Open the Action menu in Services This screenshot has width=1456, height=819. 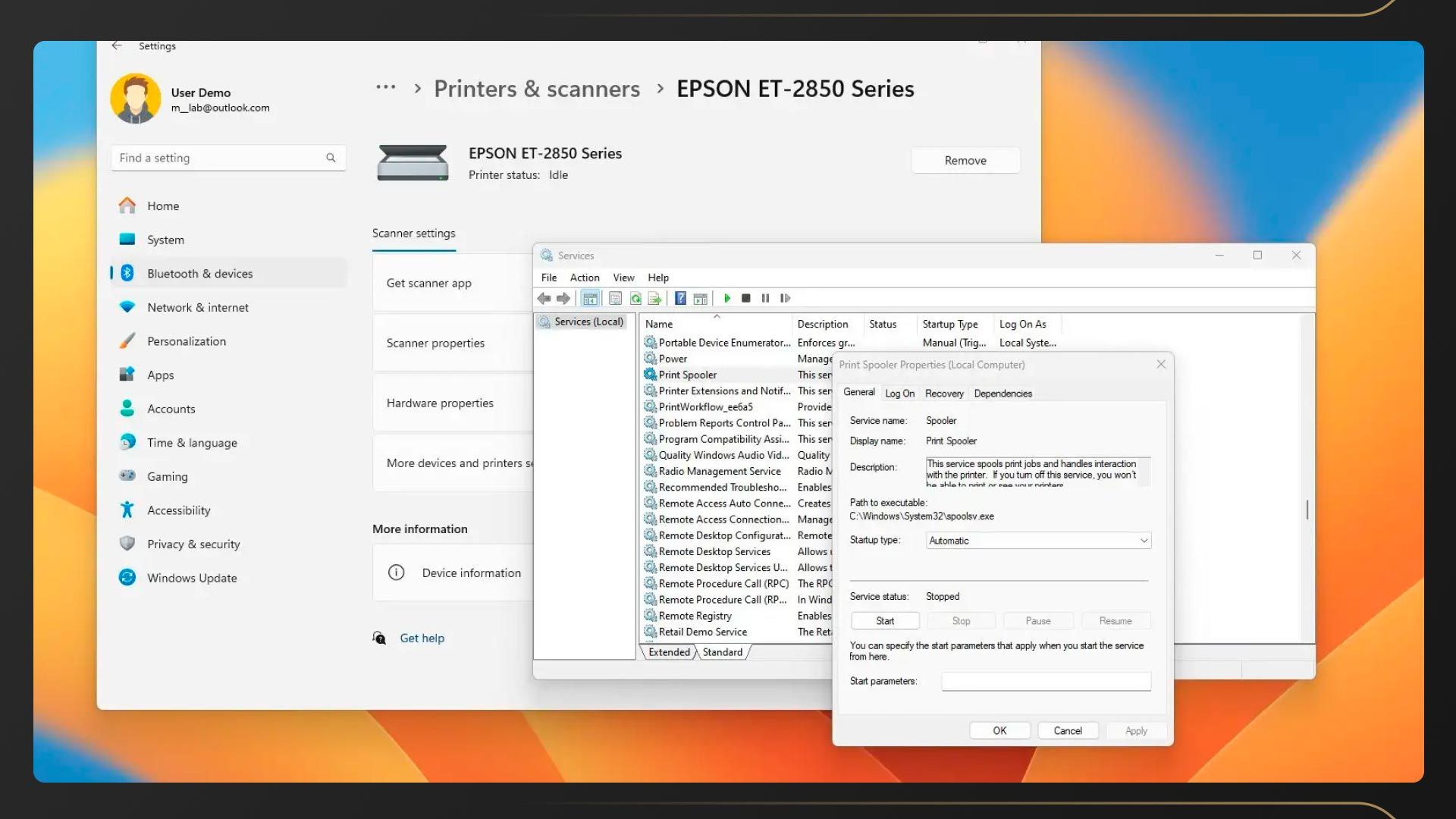584,278
